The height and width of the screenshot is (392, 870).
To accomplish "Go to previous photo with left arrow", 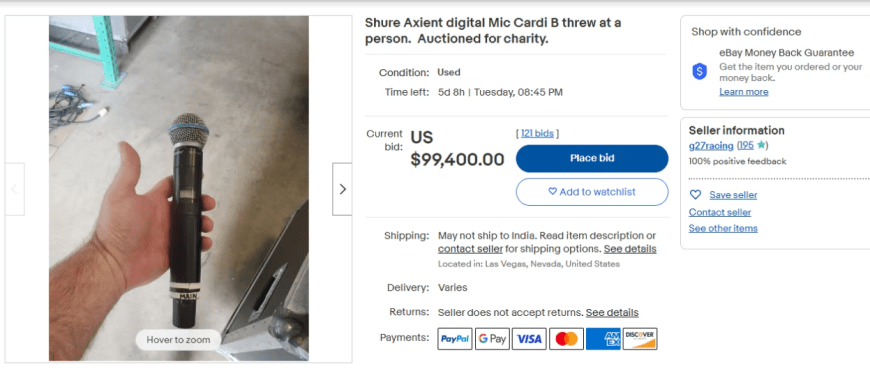I will click(14, 189).
